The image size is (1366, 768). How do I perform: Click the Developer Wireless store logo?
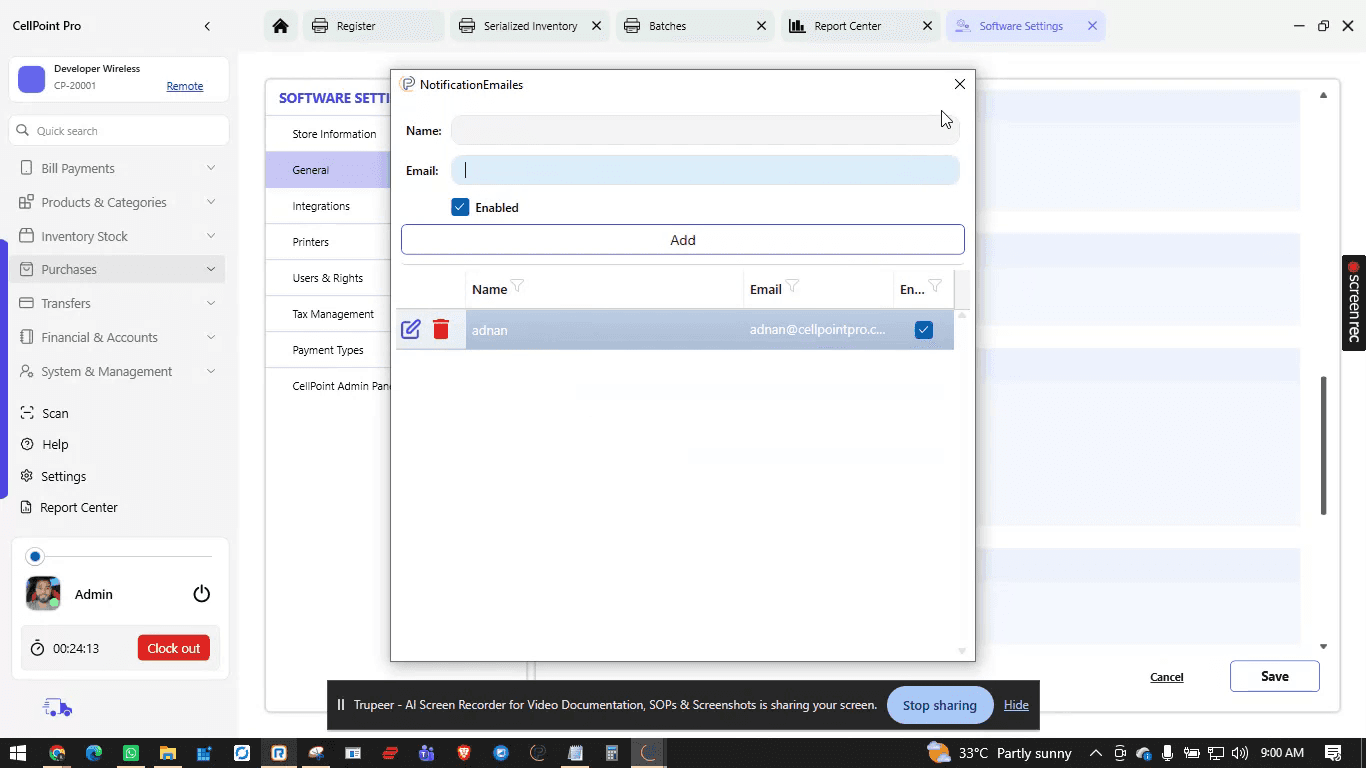tap(32, 79)
